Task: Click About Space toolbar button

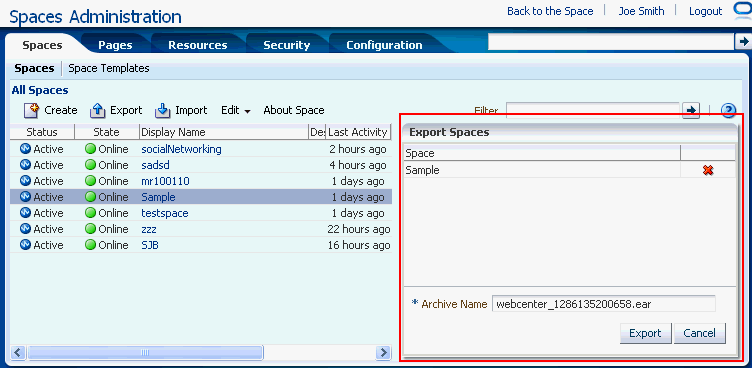Action: point(294,110)
